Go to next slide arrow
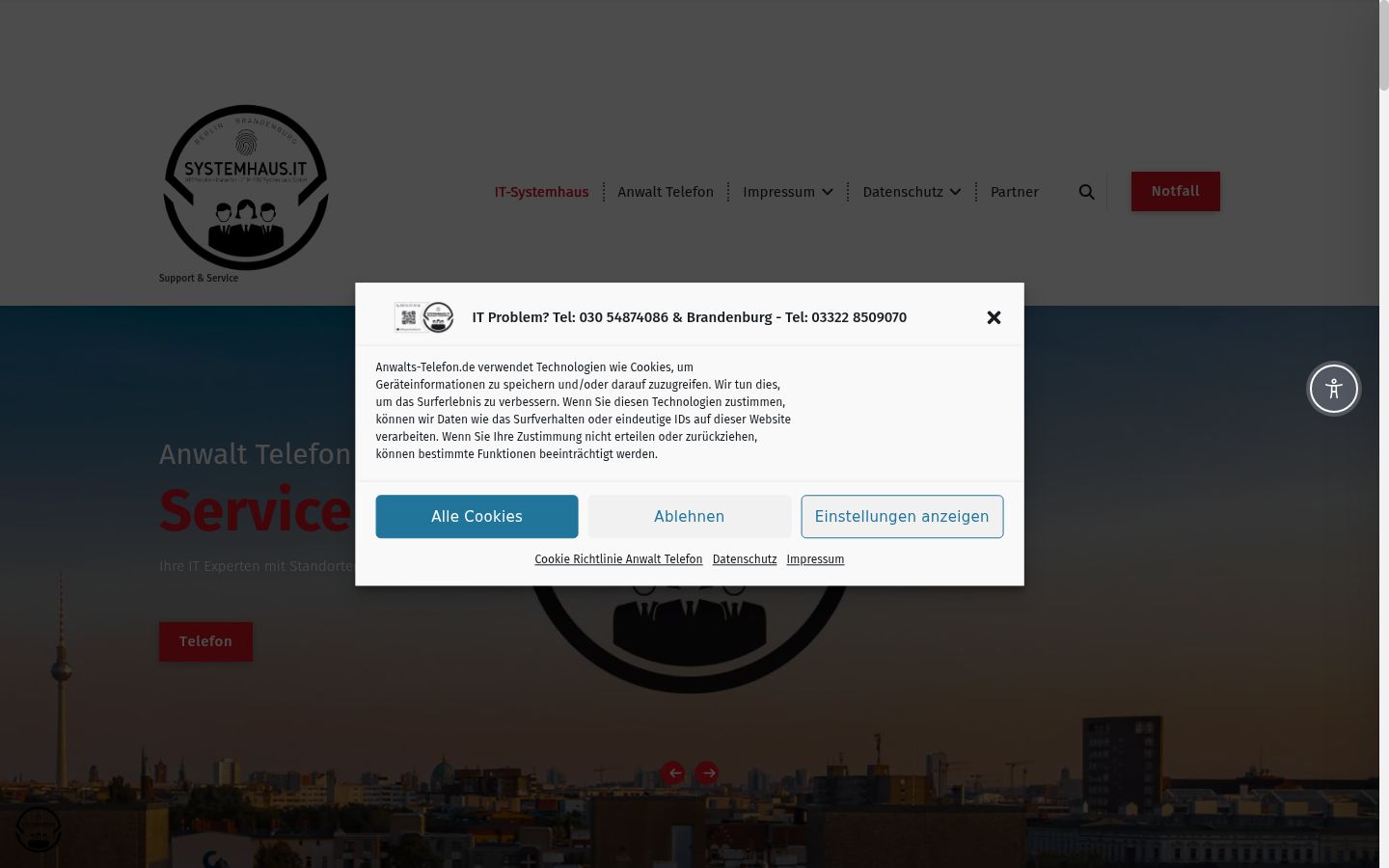The image size is (1389, 868). (707, 773)
